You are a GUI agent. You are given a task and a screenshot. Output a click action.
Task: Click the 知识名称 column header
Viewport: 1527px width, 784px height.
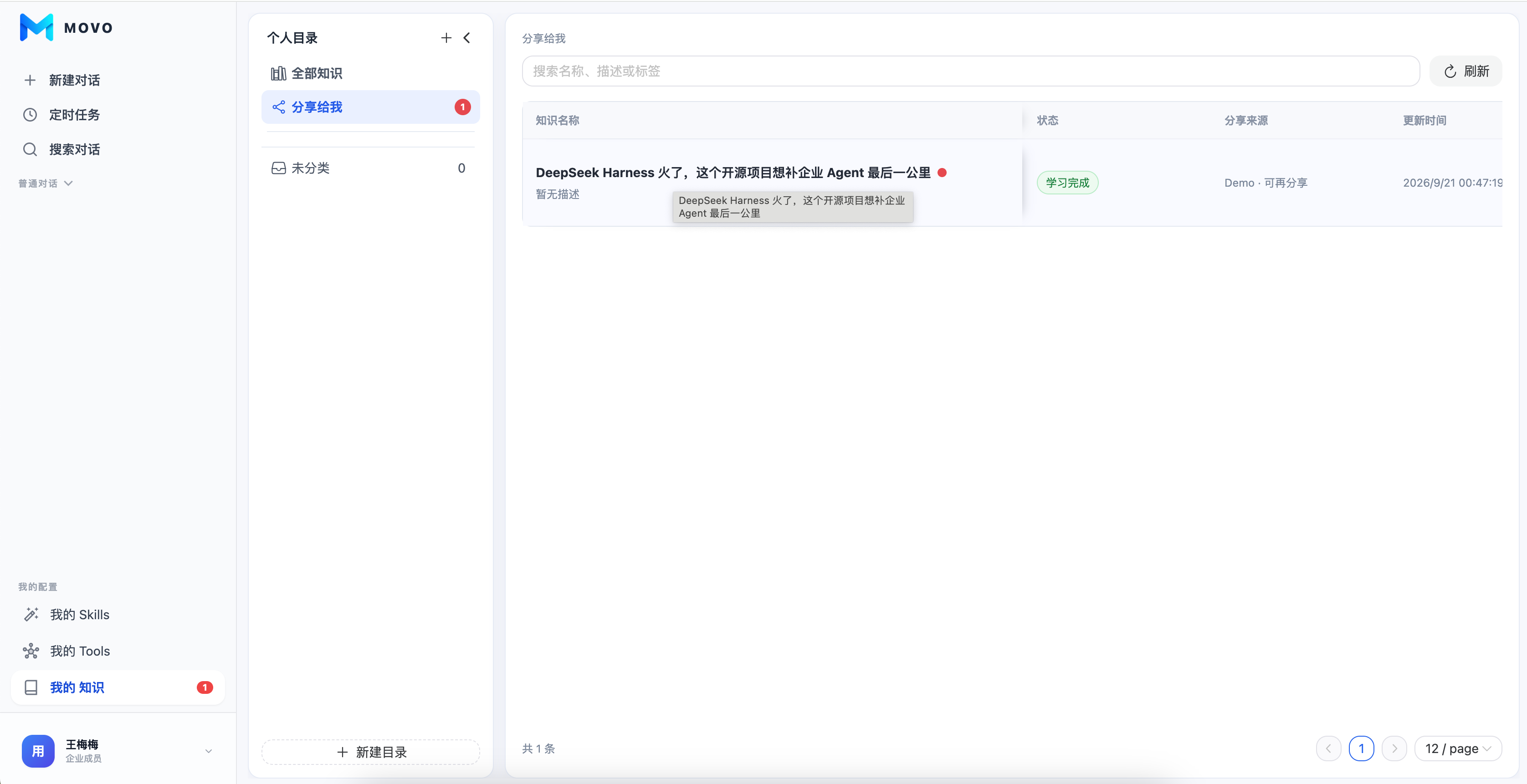pyautogui.click(x=558, y=120)
